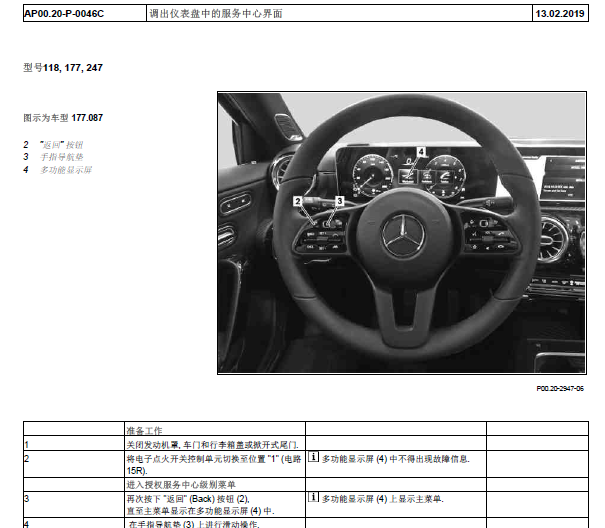Click the heading 进入授权服务中心级别菜单

coord(181,484)
